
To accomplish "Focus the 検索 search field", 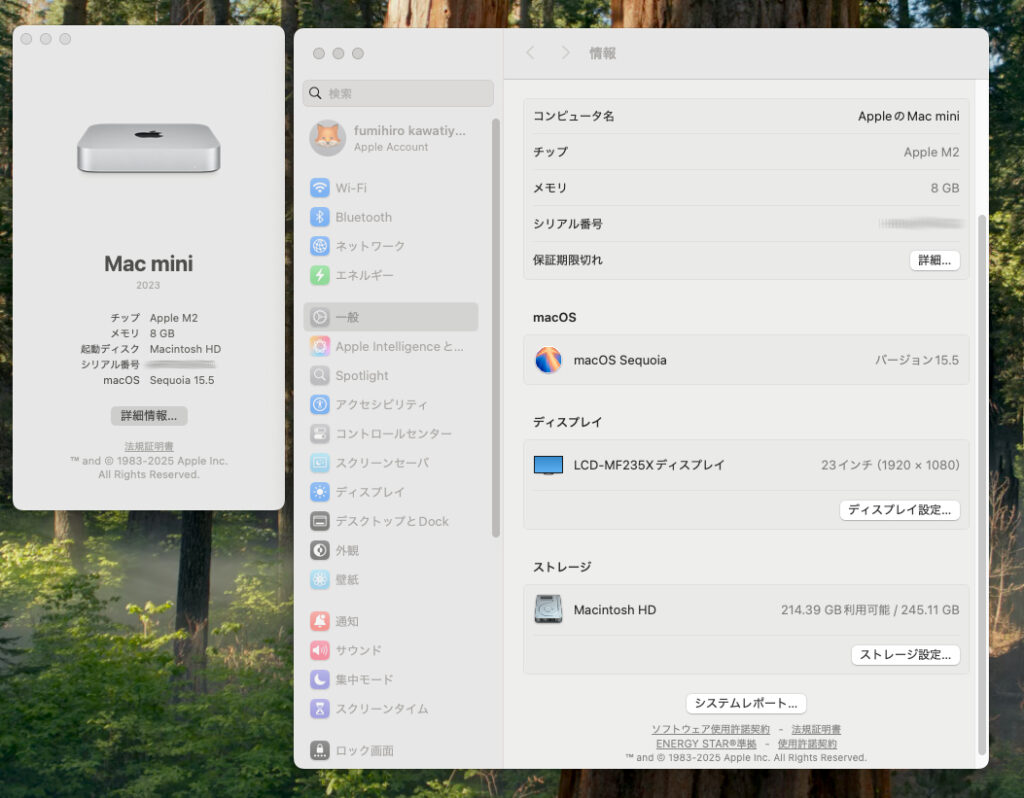I will (x=398, y=93).
